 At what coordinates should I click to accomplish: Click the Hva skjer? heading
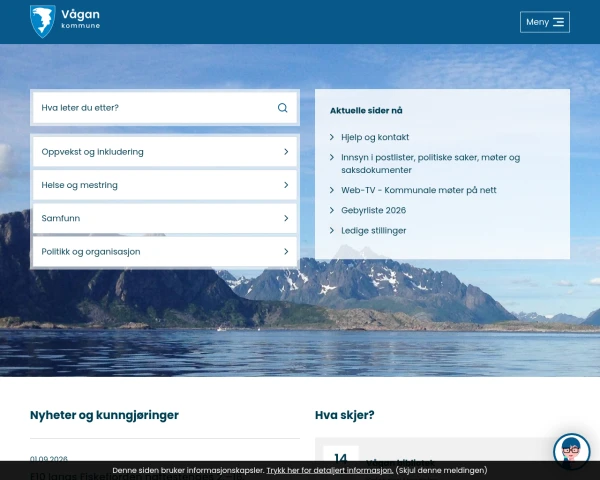click(x=344, y=415)
